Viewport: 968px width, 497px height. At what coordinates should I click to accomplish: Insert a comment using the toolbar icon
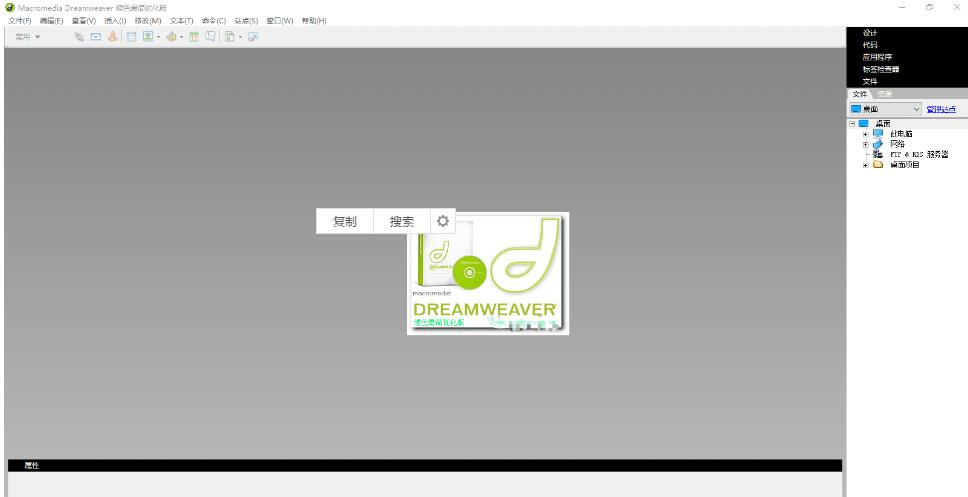(211, 37)
